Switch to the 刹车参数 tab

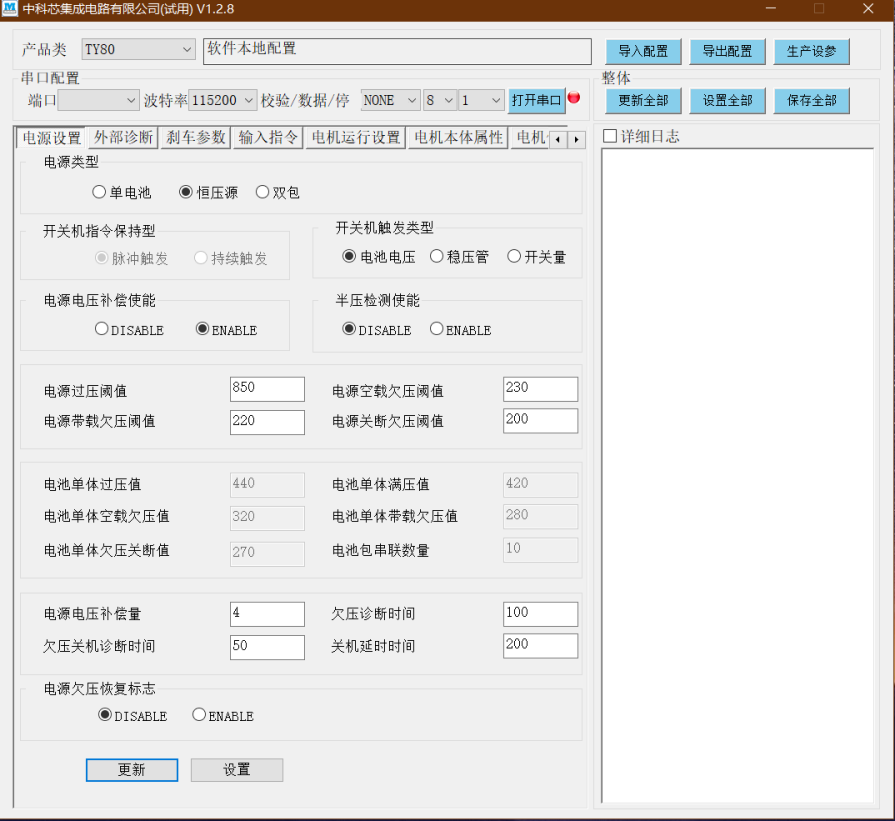(x=196, y=138)
